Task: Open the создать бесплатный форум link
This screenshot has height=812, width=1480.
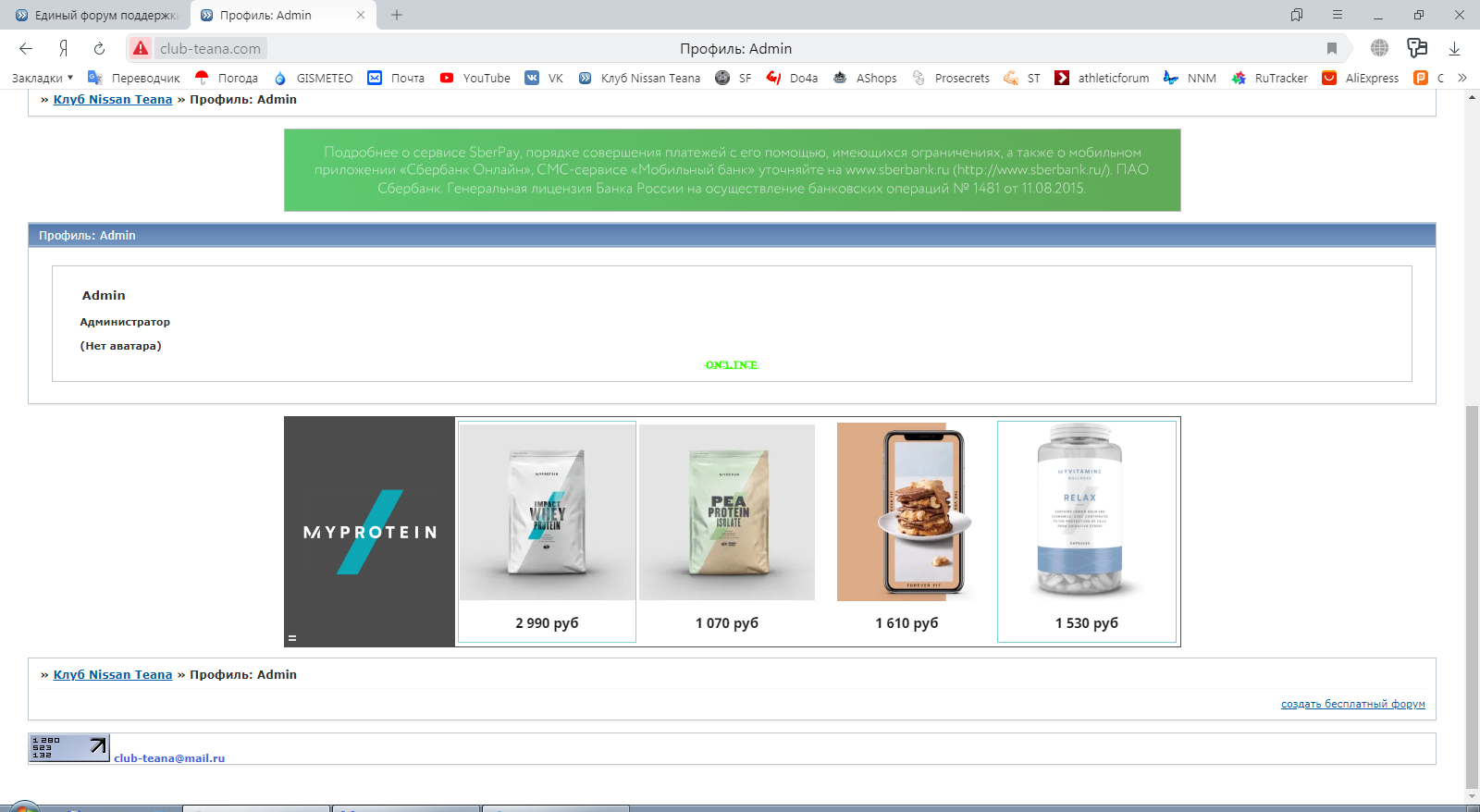Action: (x=1353, y=705)
